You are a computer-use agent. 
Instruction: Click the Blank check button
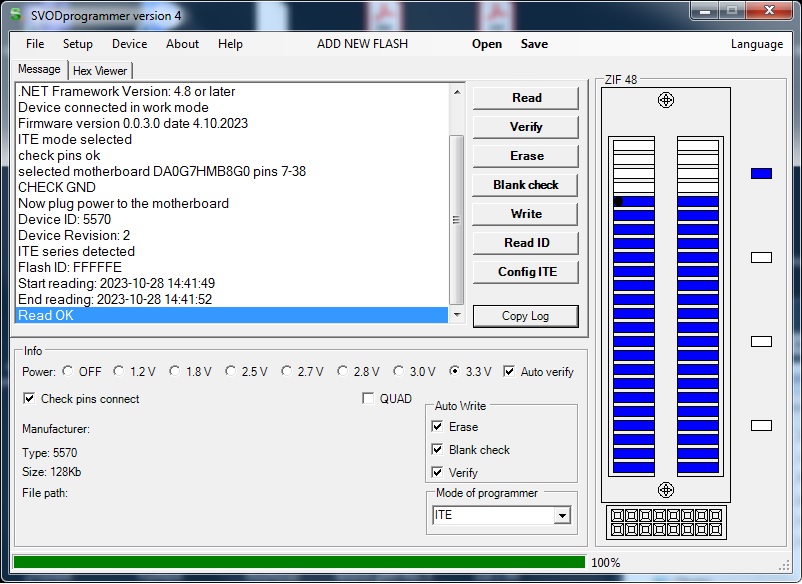526,185
